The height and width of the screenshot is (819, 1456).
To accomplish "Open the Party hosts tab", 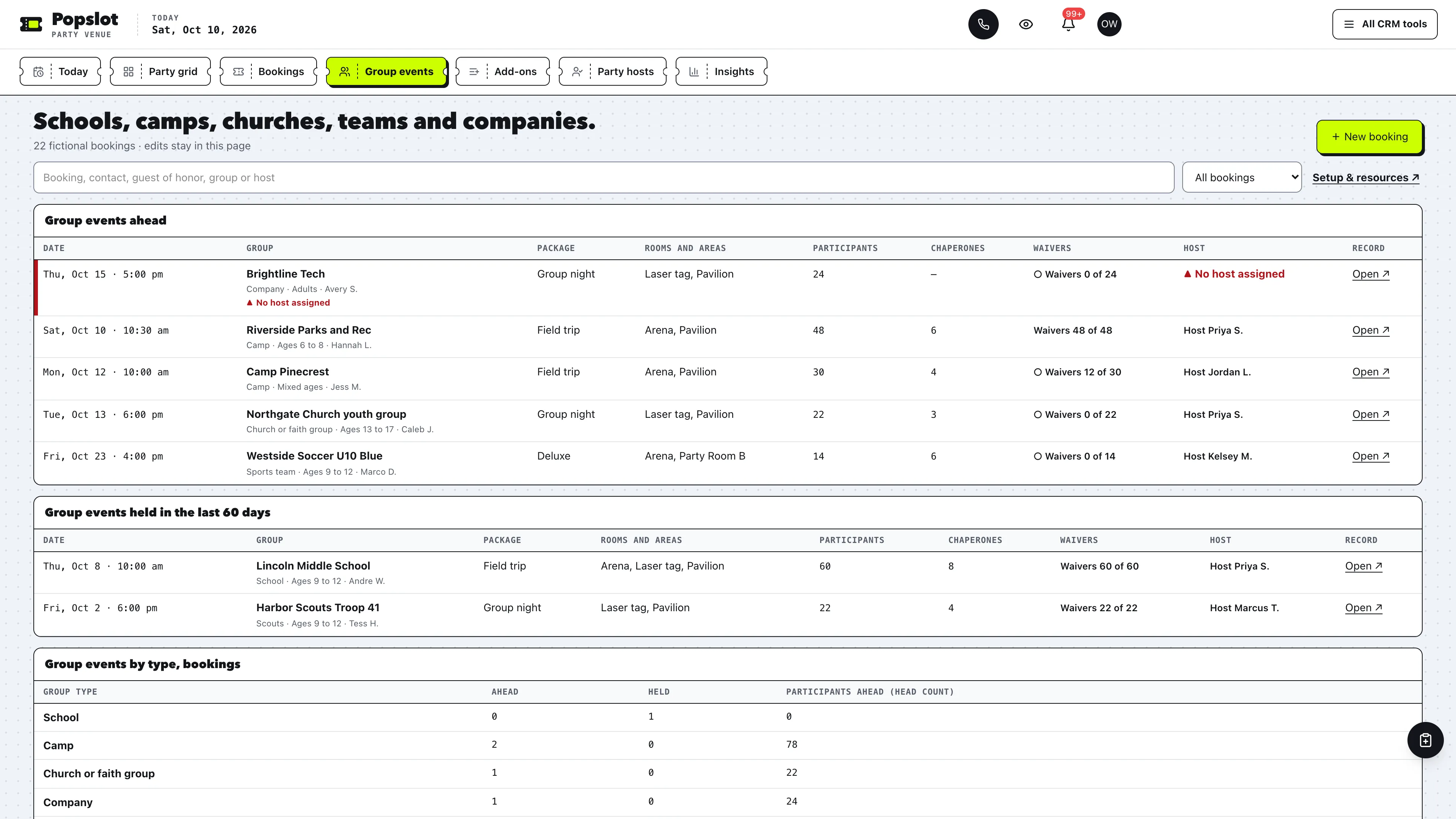I will [x=613, y=71].
